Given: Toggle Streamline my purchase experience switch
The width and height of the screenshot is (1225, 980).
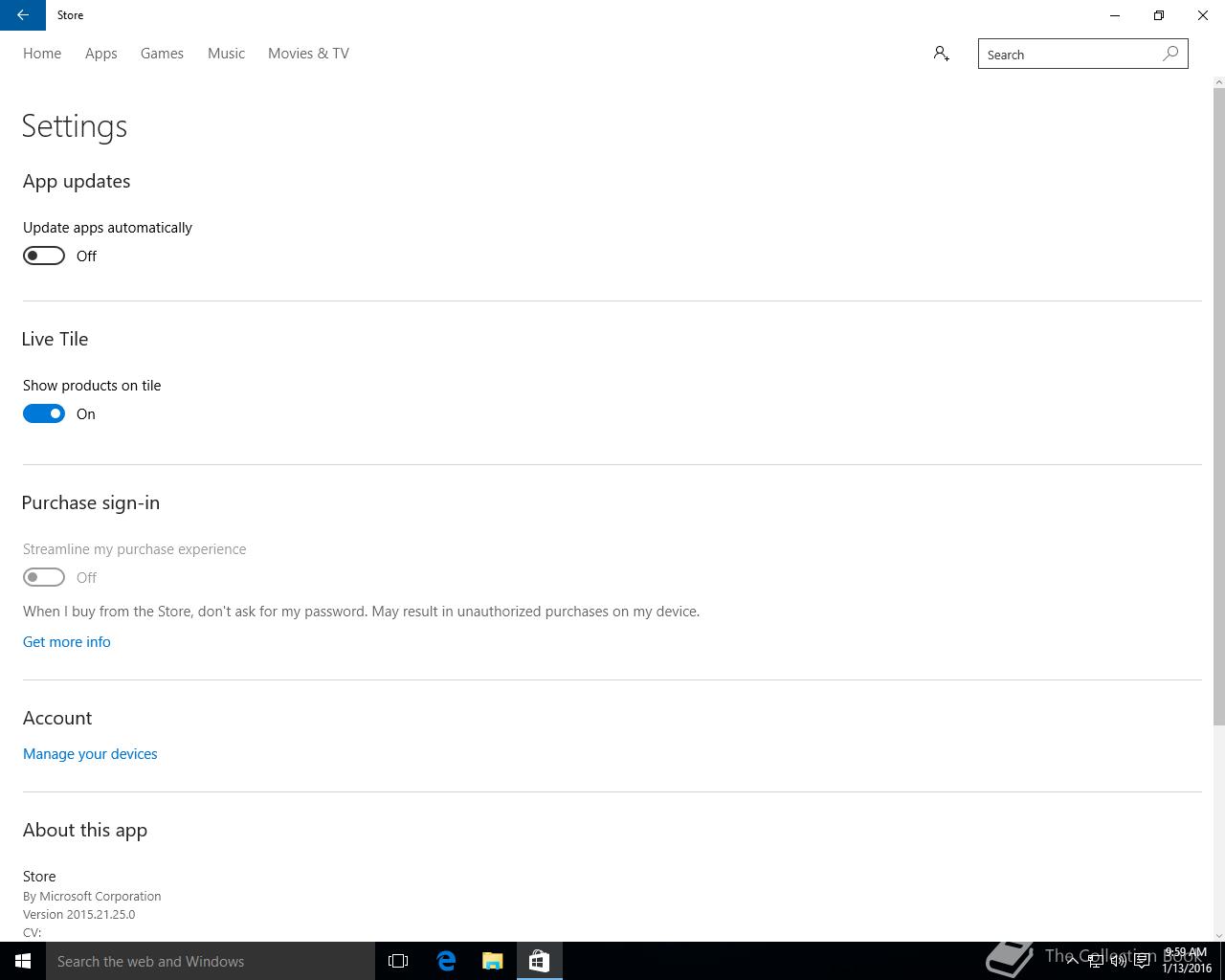Looking at the screenshot, I should pyautogui.click(x=44, y=577).
